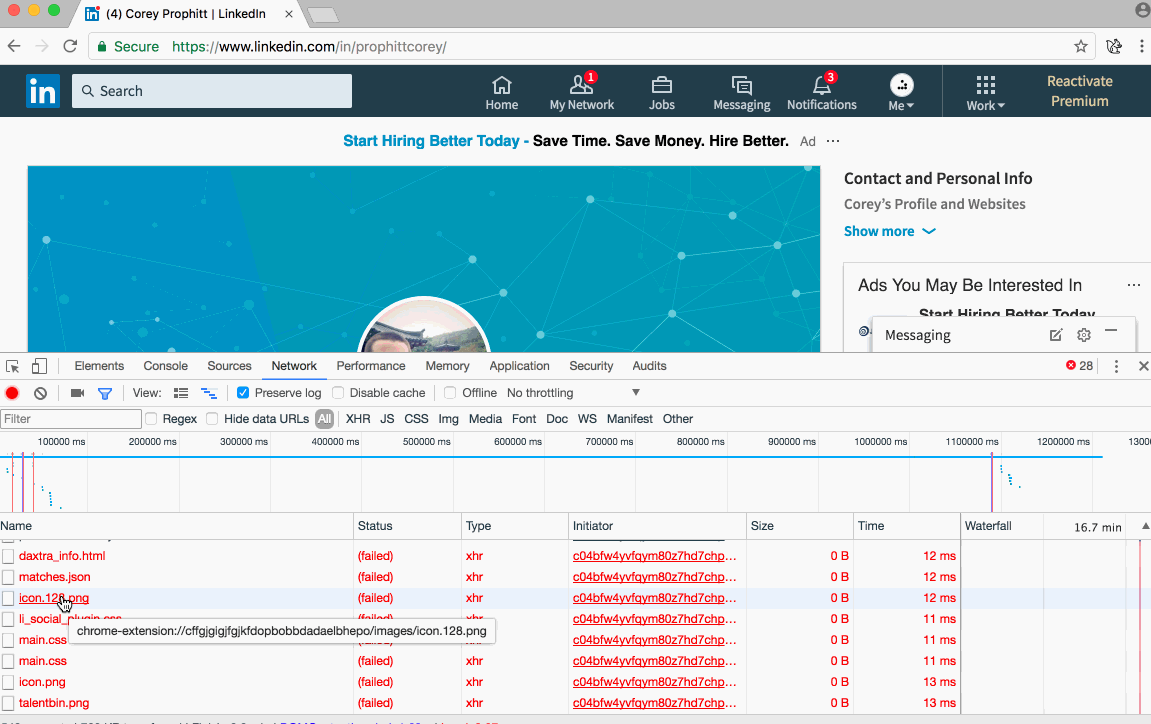Open the No throttling dropdown
The image size is (1151, 724).
point(573,393)
